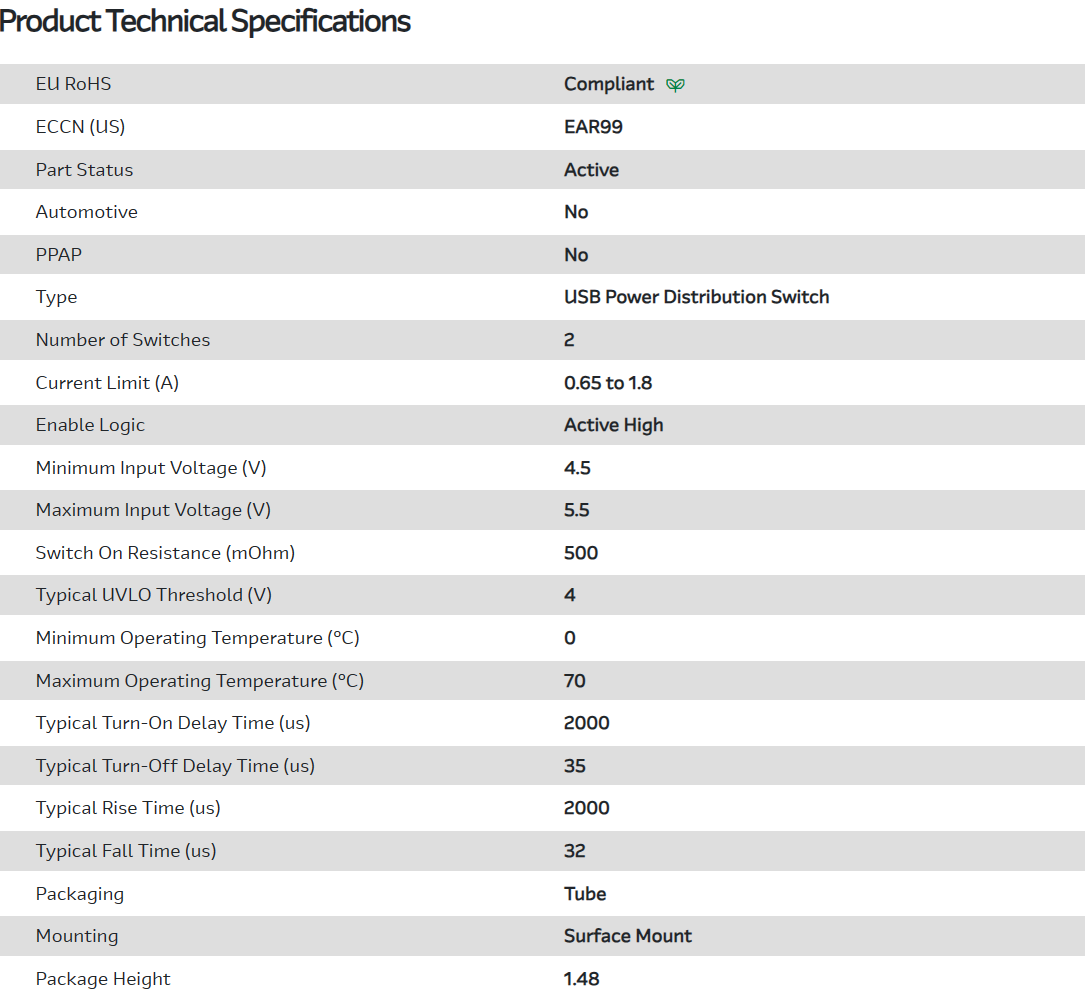This screenshot has height=994, width=1085.
Task: Click the Compliant value for EU RoHS
Action: point(608,84)
